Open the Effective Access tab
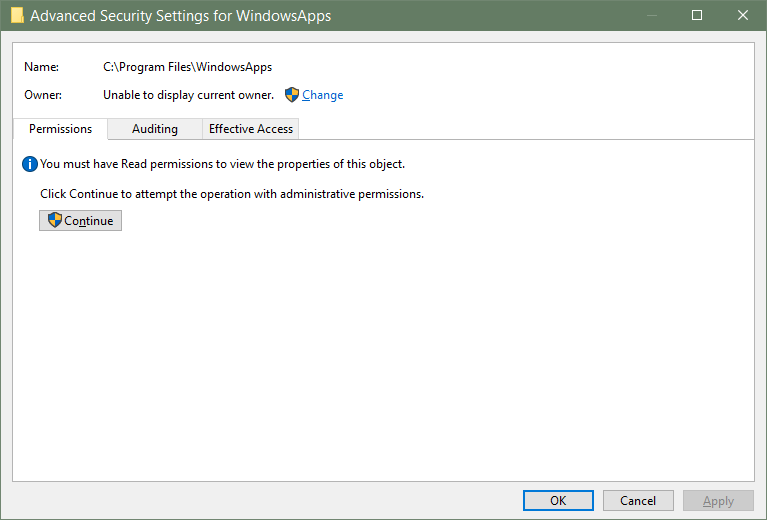767x520 pixels. tap(251, 129)
